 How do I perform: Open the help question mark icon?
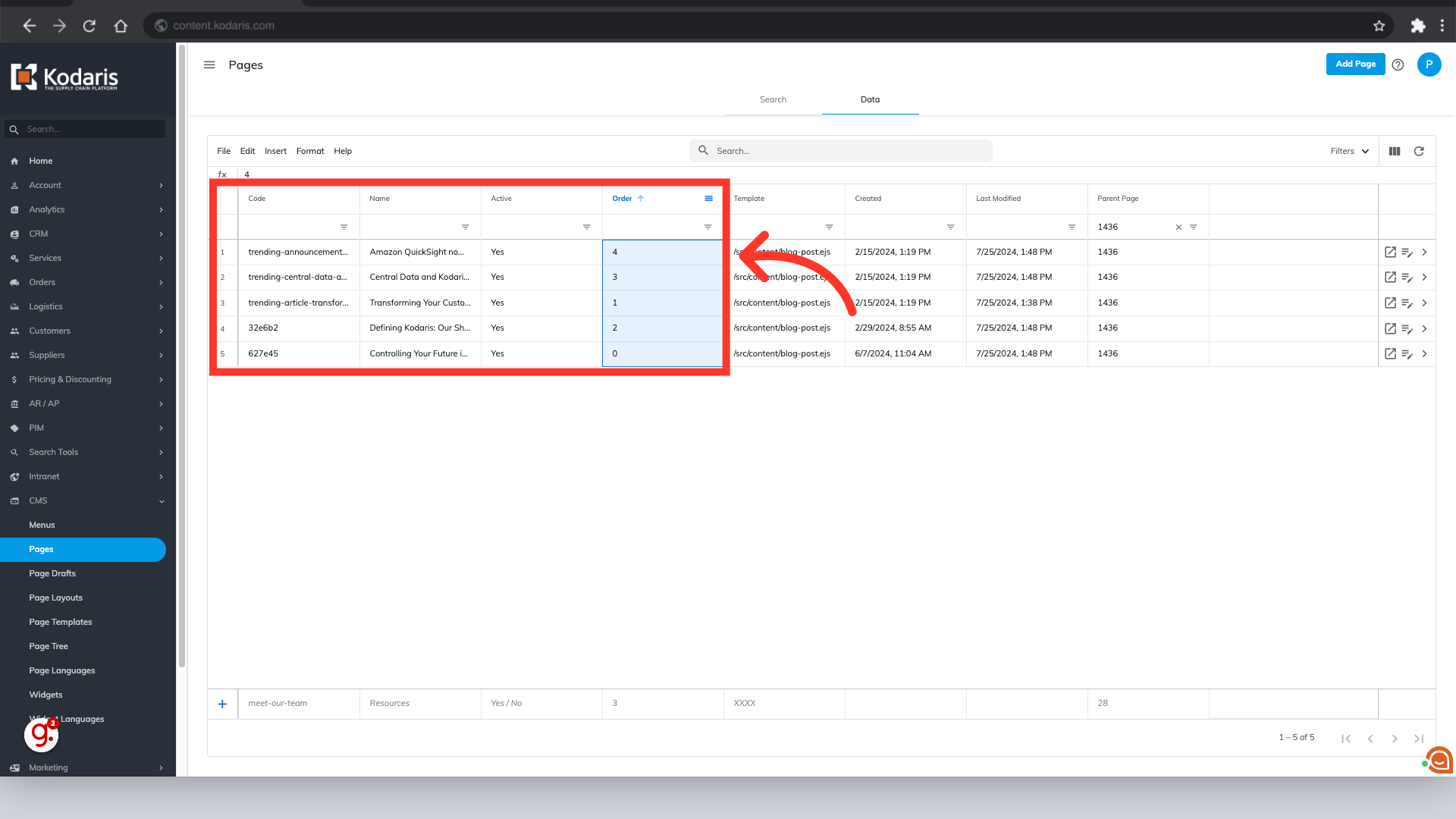1398,65
